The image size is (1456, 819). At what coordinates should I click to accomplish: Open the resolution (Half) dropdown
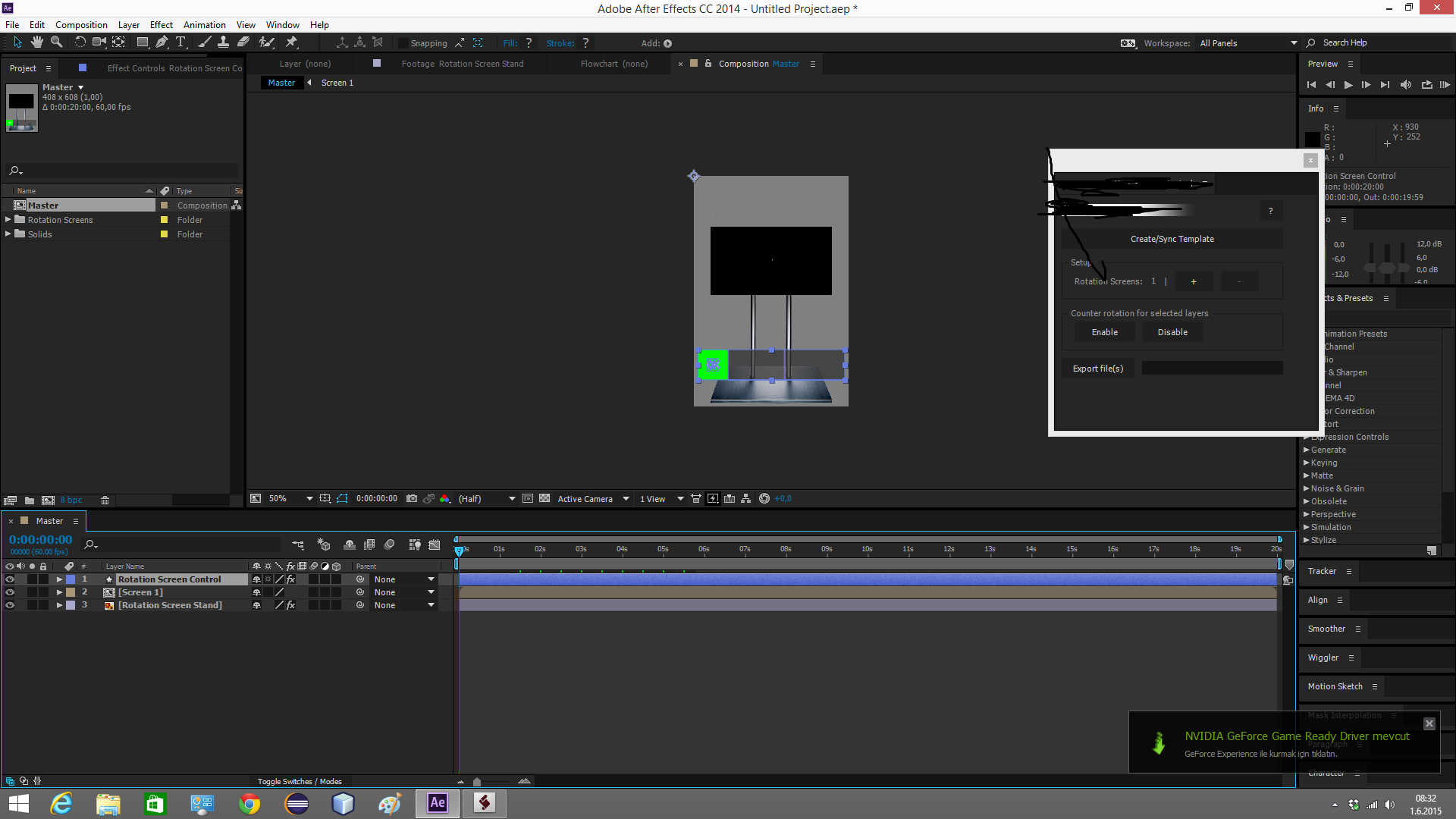point(487,499)
